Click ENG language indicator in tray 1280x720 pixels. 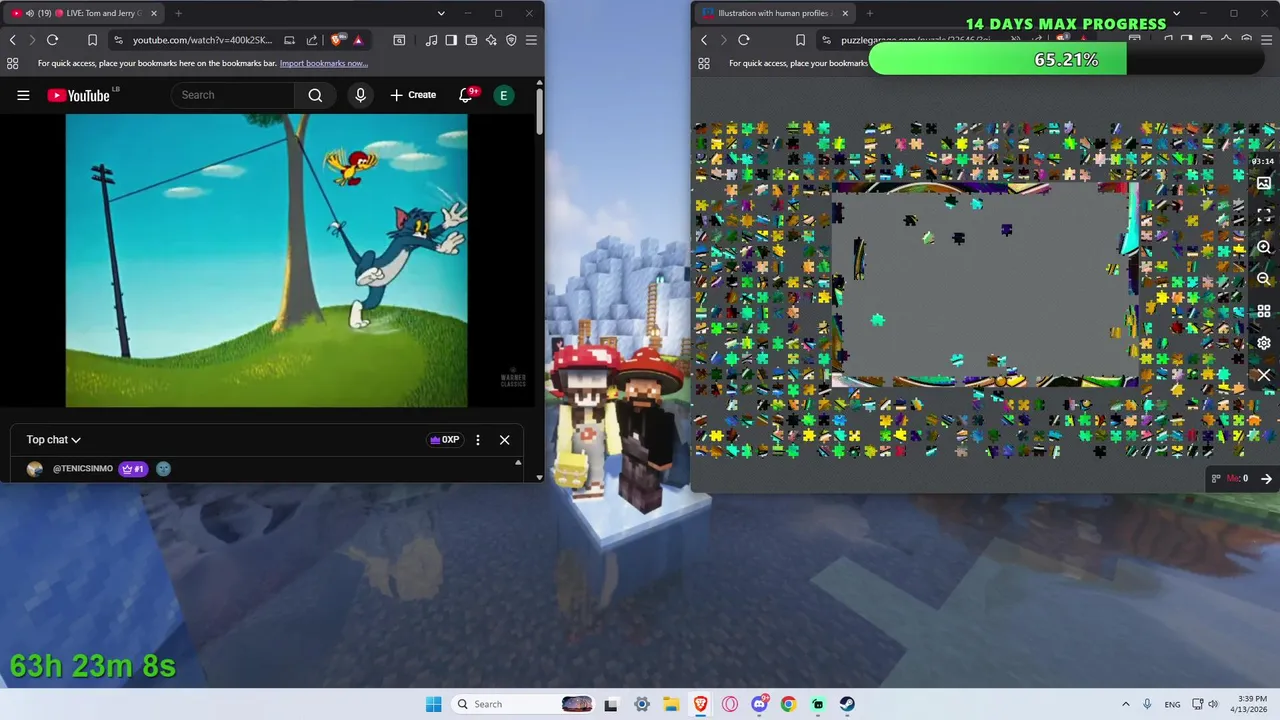[1172, 704]
